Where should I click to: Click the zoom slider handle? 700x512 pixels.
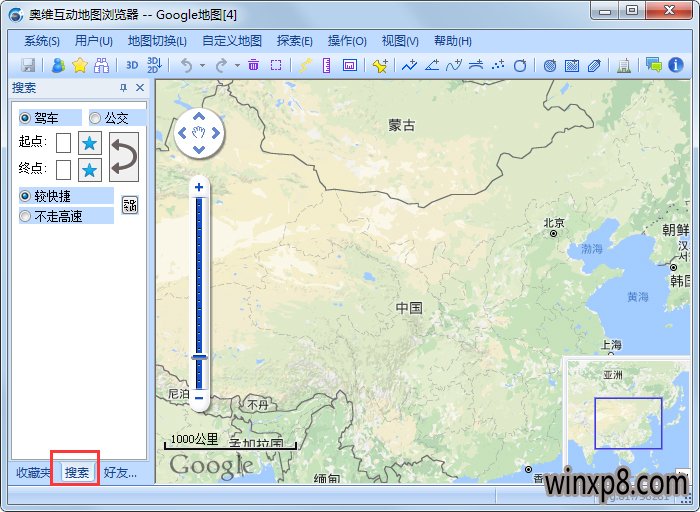[x=199, y=357]
